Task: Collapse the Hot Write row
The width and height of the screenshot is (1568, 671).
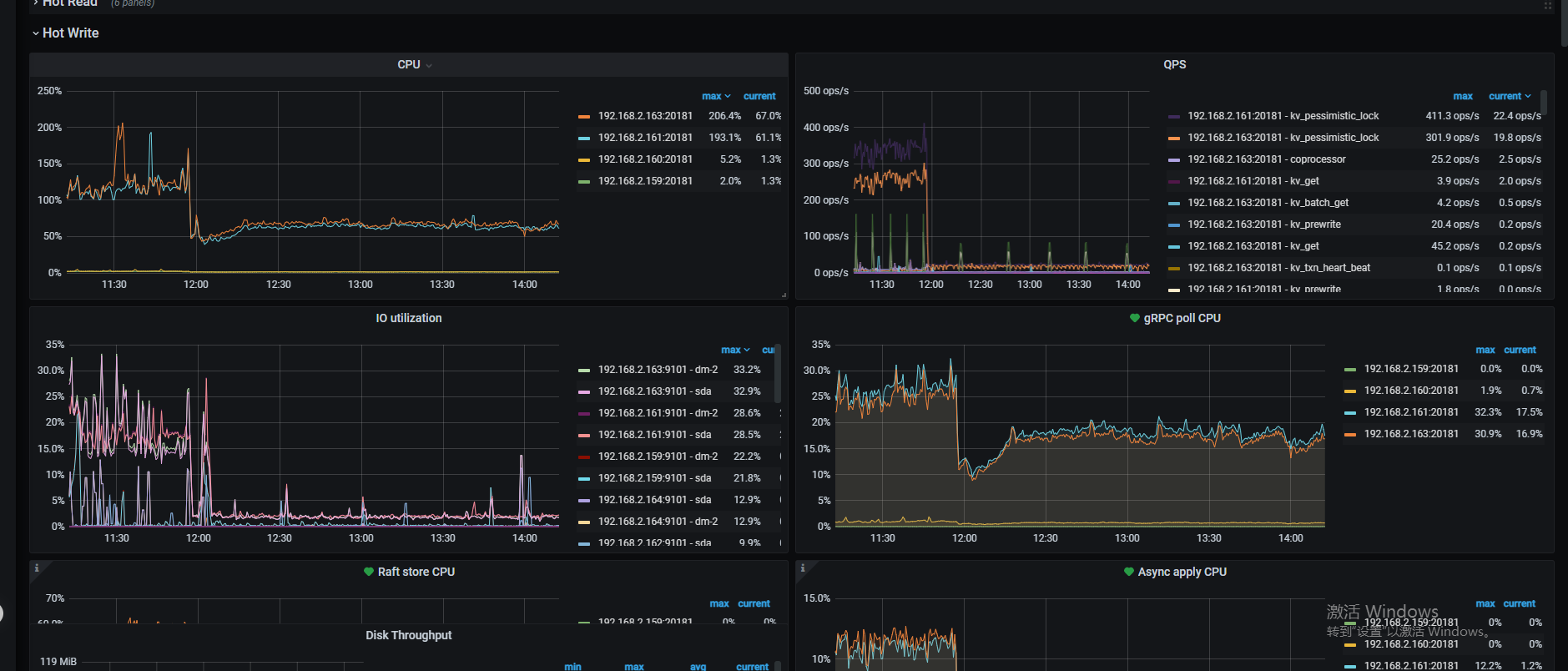Action: pyautogui.click(x=65, y=33)
